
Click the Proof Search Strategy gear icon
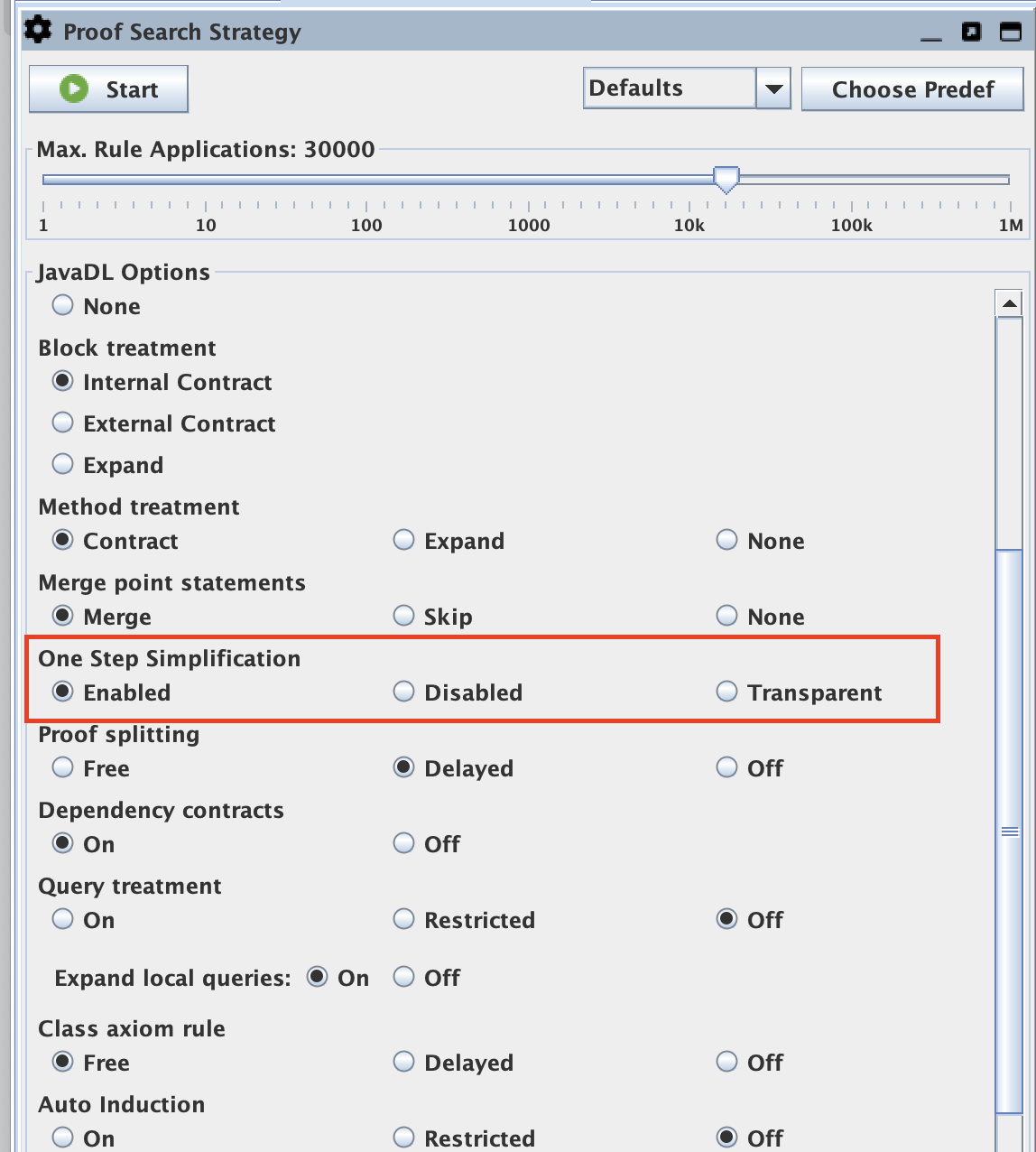tap(38, 31)
